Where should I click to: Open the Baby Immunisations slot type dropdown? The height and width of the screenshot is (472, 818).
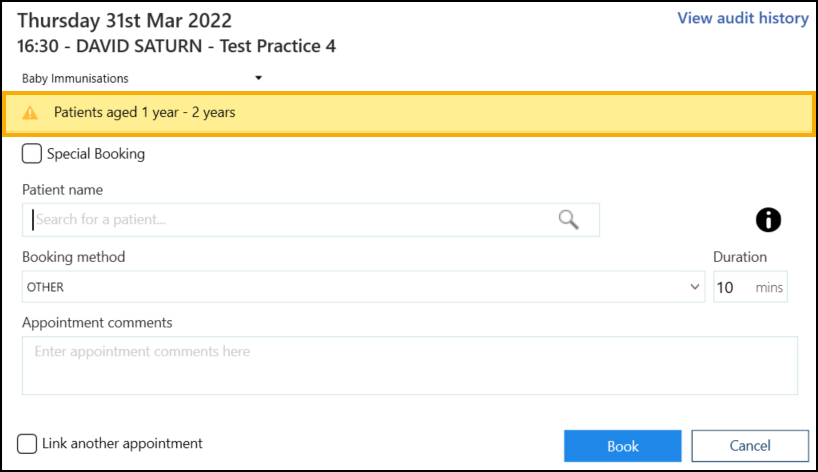[x=258, y=78]
